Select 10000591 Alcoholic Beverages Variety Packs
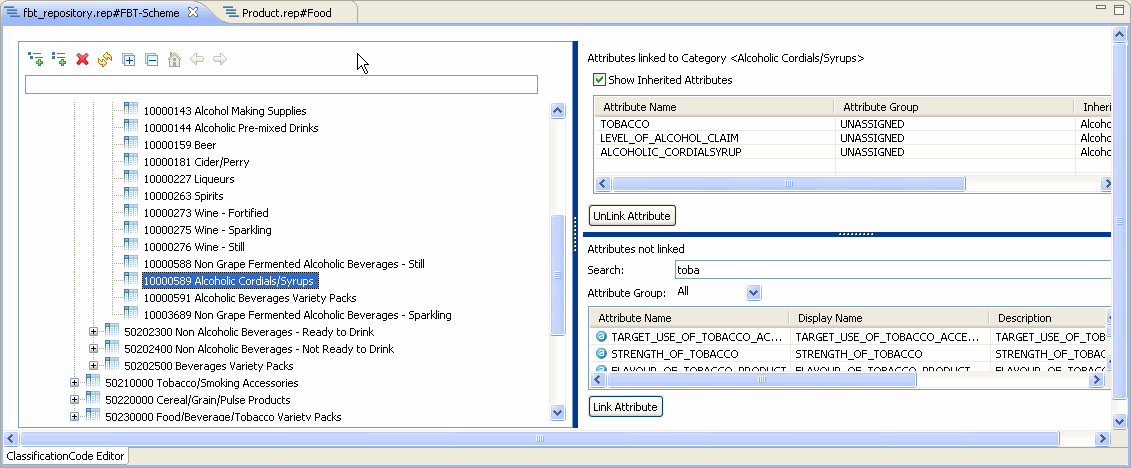1131x468 pixels. [x=250, y=298]
